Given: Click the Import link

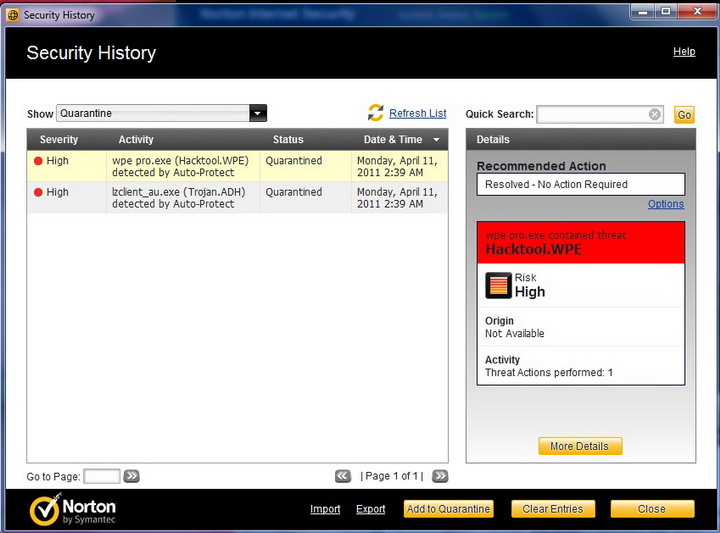Looking at the screenshot, I should click(x=325, y=509).
